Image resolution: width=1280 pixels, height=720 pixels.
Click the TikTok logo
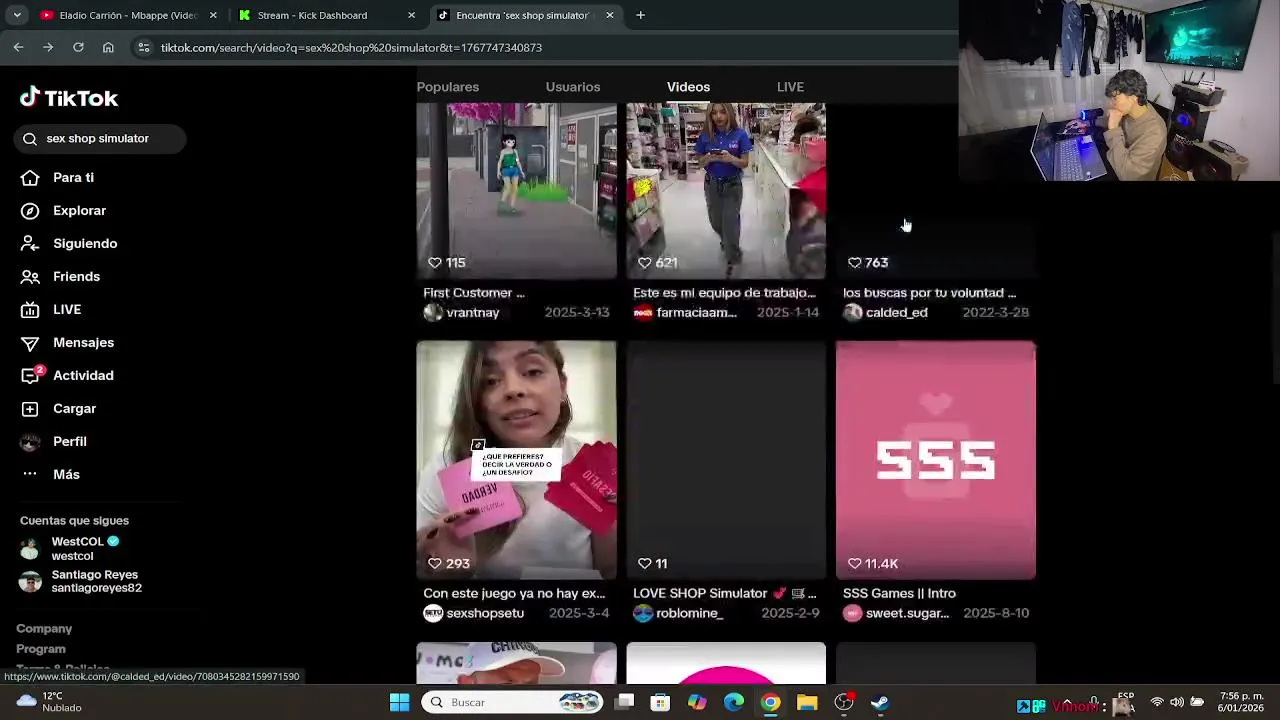(69, 97)
